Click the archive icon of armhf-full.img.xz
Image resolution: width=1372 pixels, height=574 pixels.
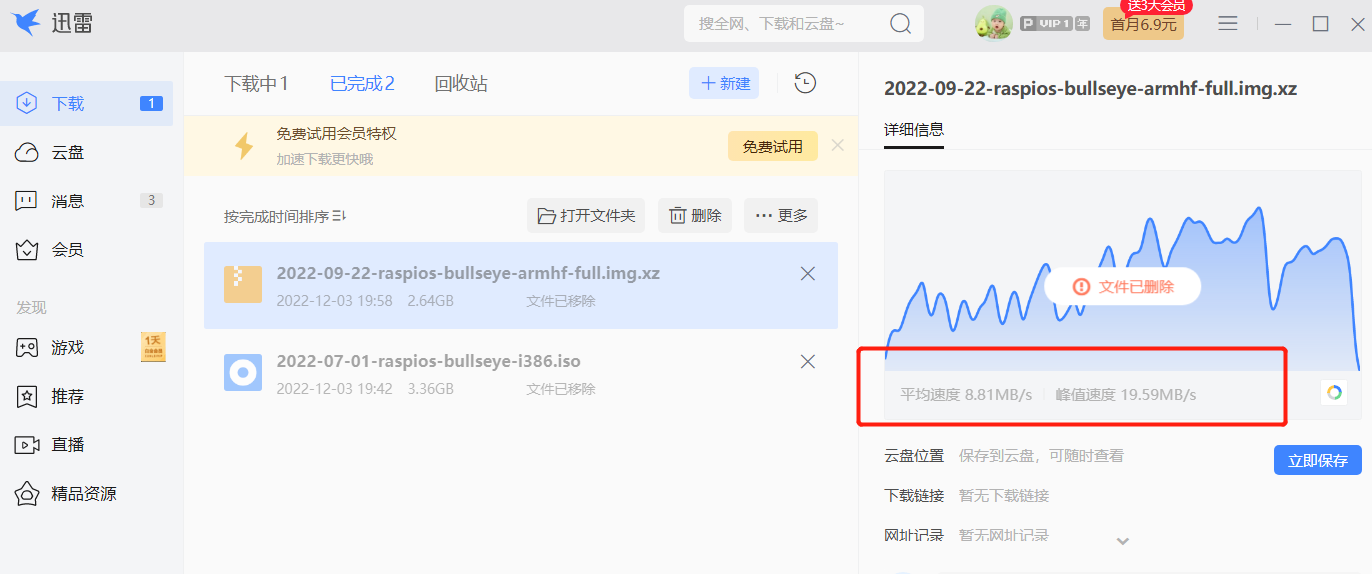click(x=243, y=285)
